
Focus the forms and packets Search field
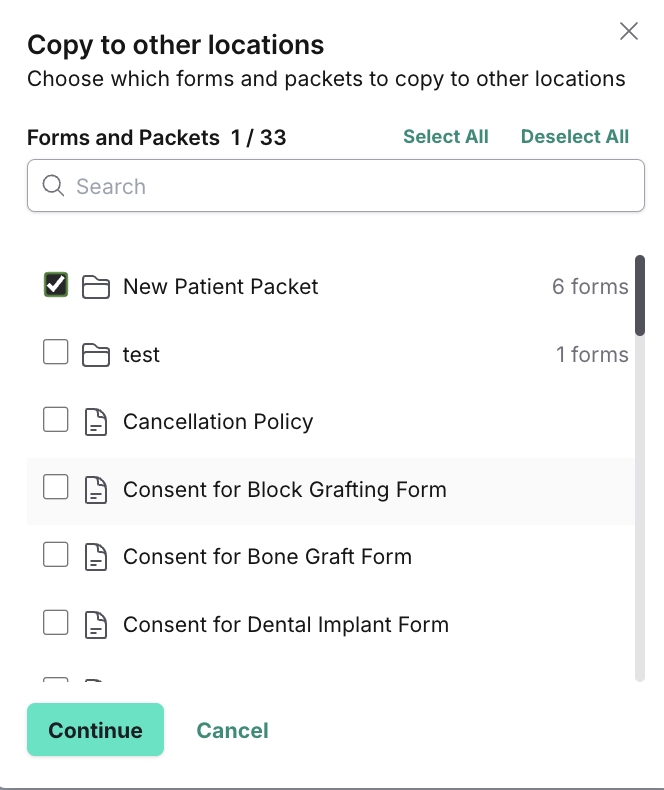click(x=336, y=185)
